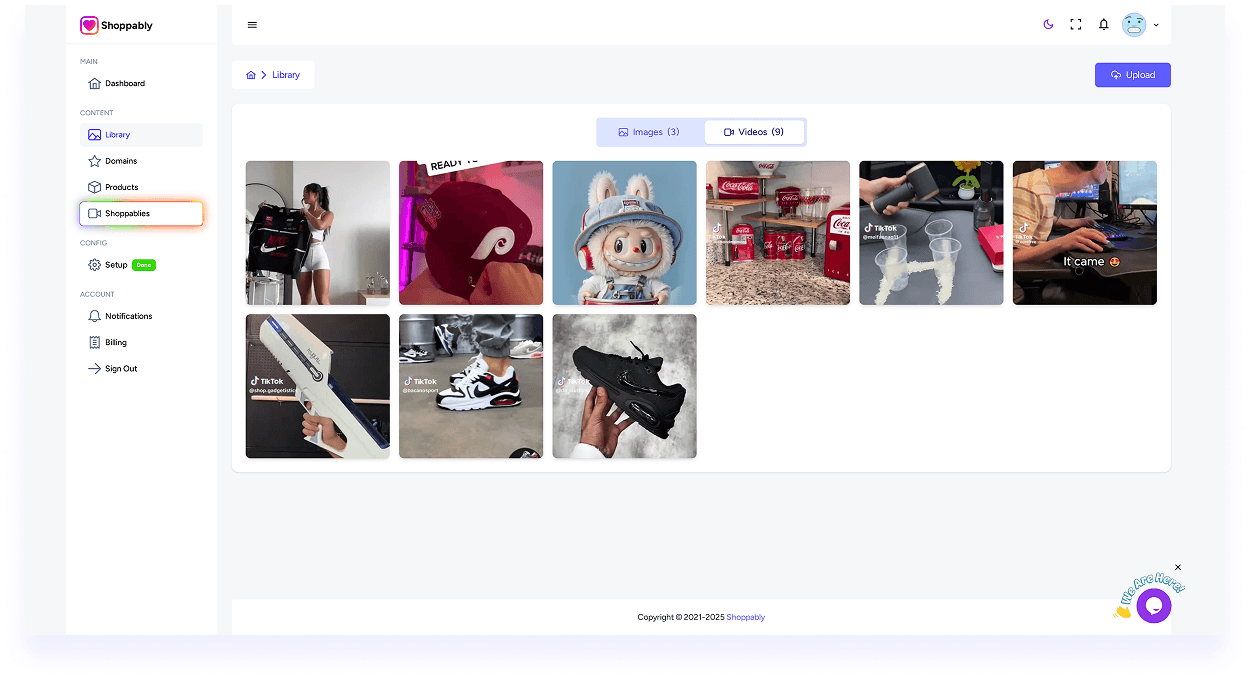Select the Domains star icon
This screenshot has height=680, width=1250.
(x=93, y=161)
